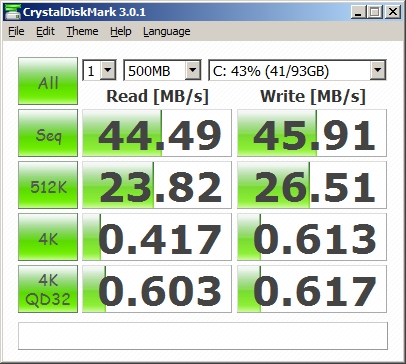Close the CrystalDiskMark window

pos(393,12)
